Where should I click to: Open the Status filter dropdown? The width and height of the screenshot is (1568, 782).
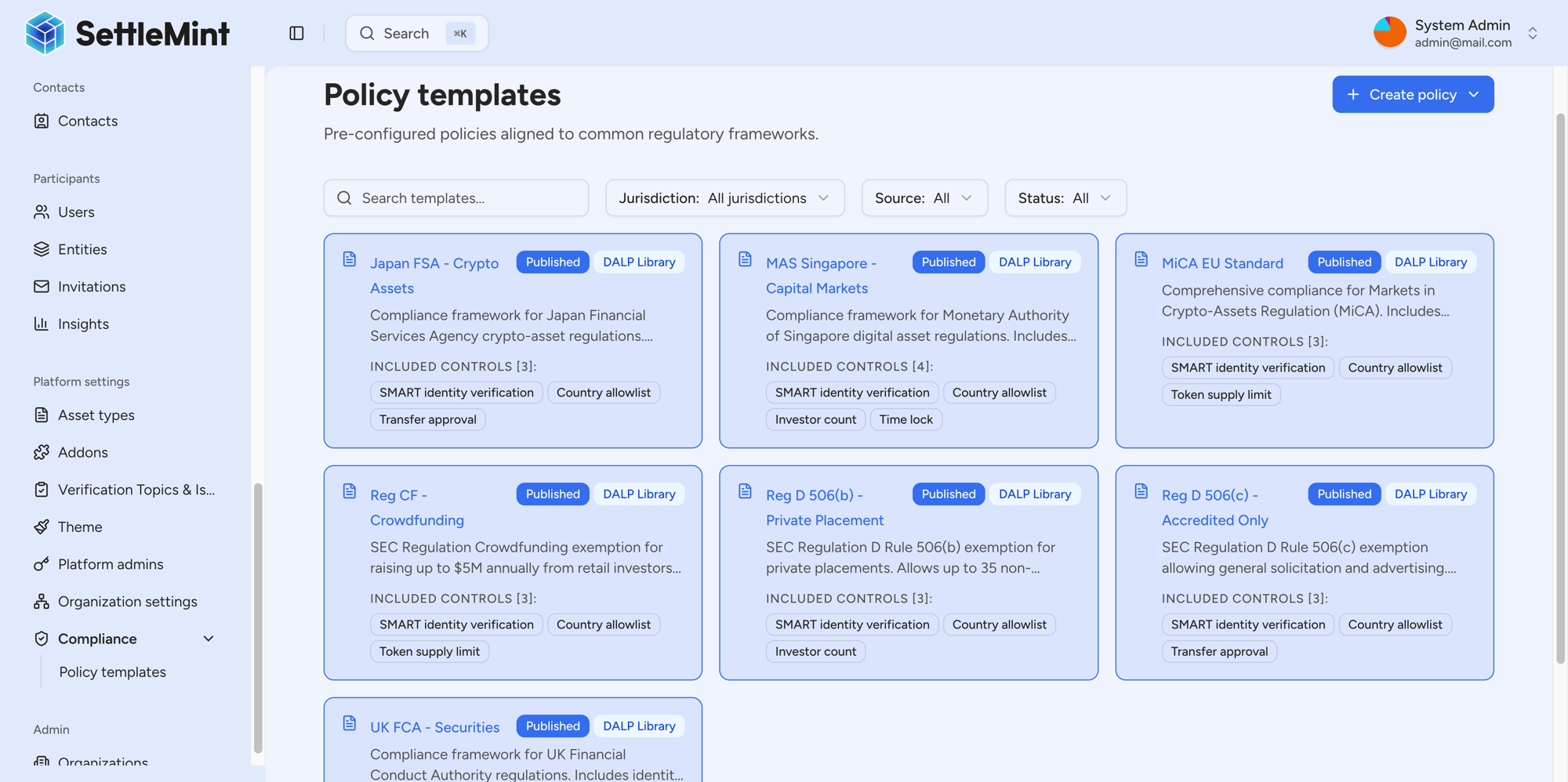coord(1065,198)
